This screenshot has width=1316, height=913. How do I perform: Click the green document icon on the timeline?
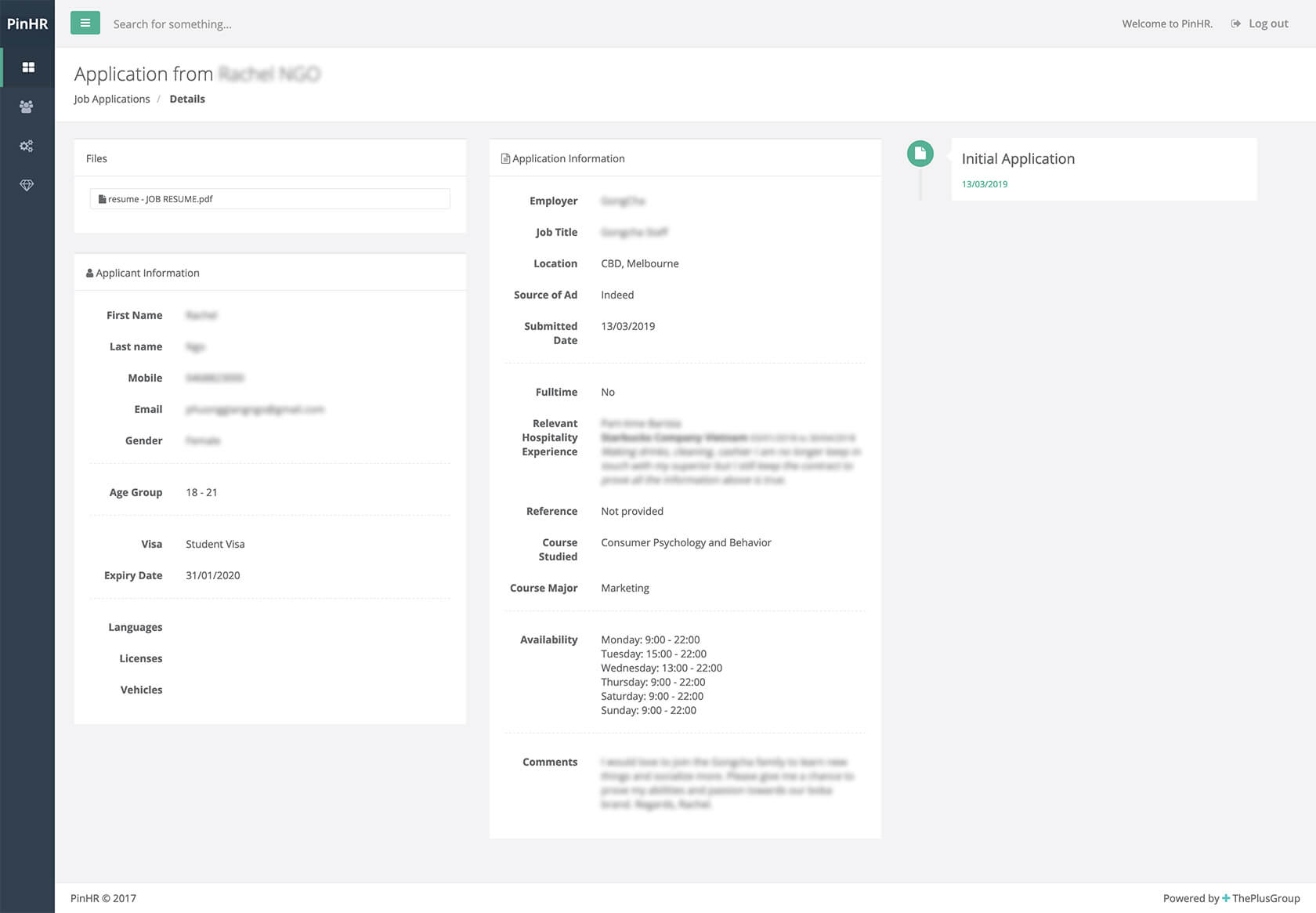(920, 154)
